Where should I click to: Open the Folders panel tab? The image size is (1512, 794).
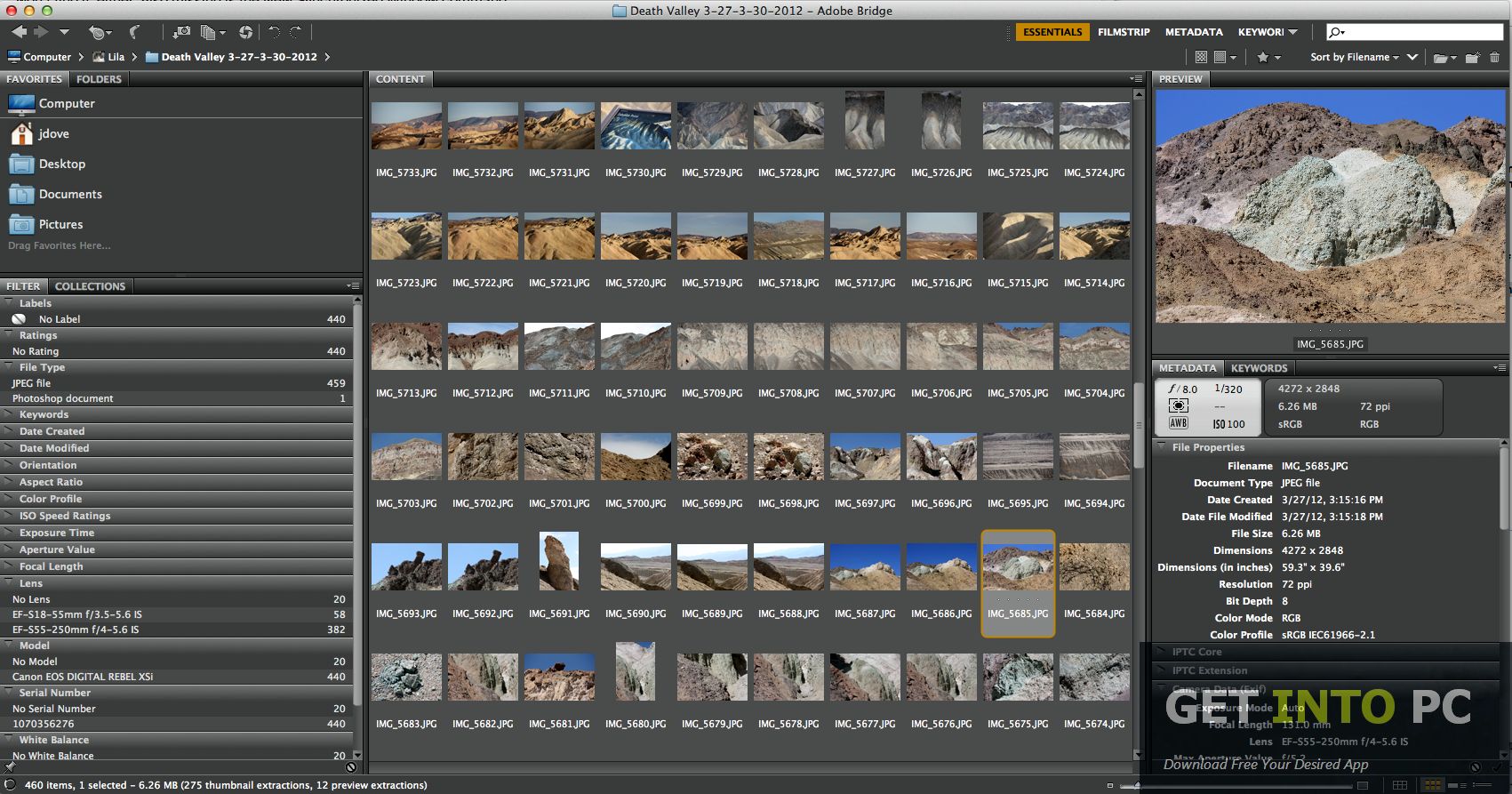tap(99, 79)
